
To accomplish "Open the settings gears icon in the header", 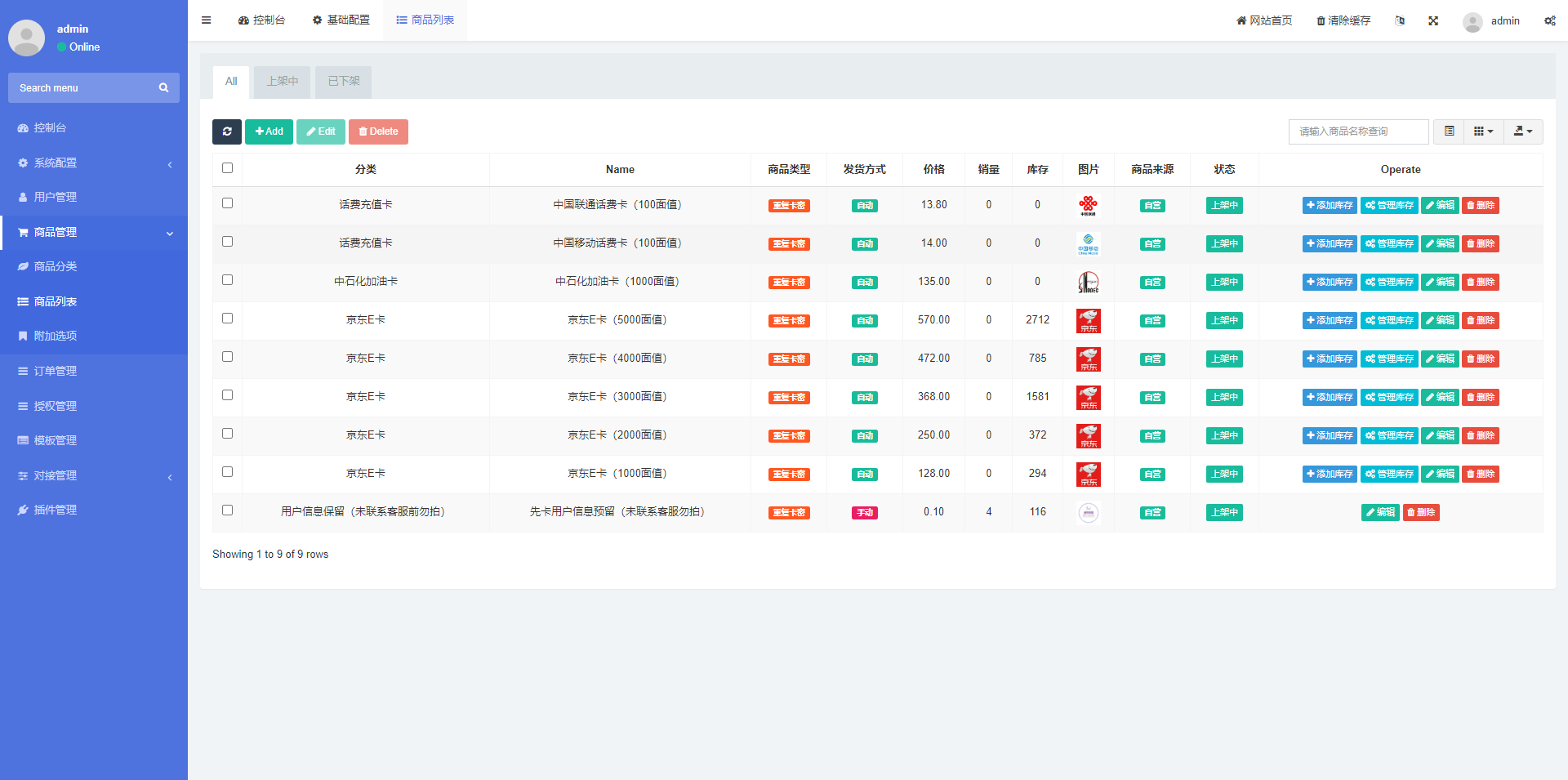I will click(1549, 20).
